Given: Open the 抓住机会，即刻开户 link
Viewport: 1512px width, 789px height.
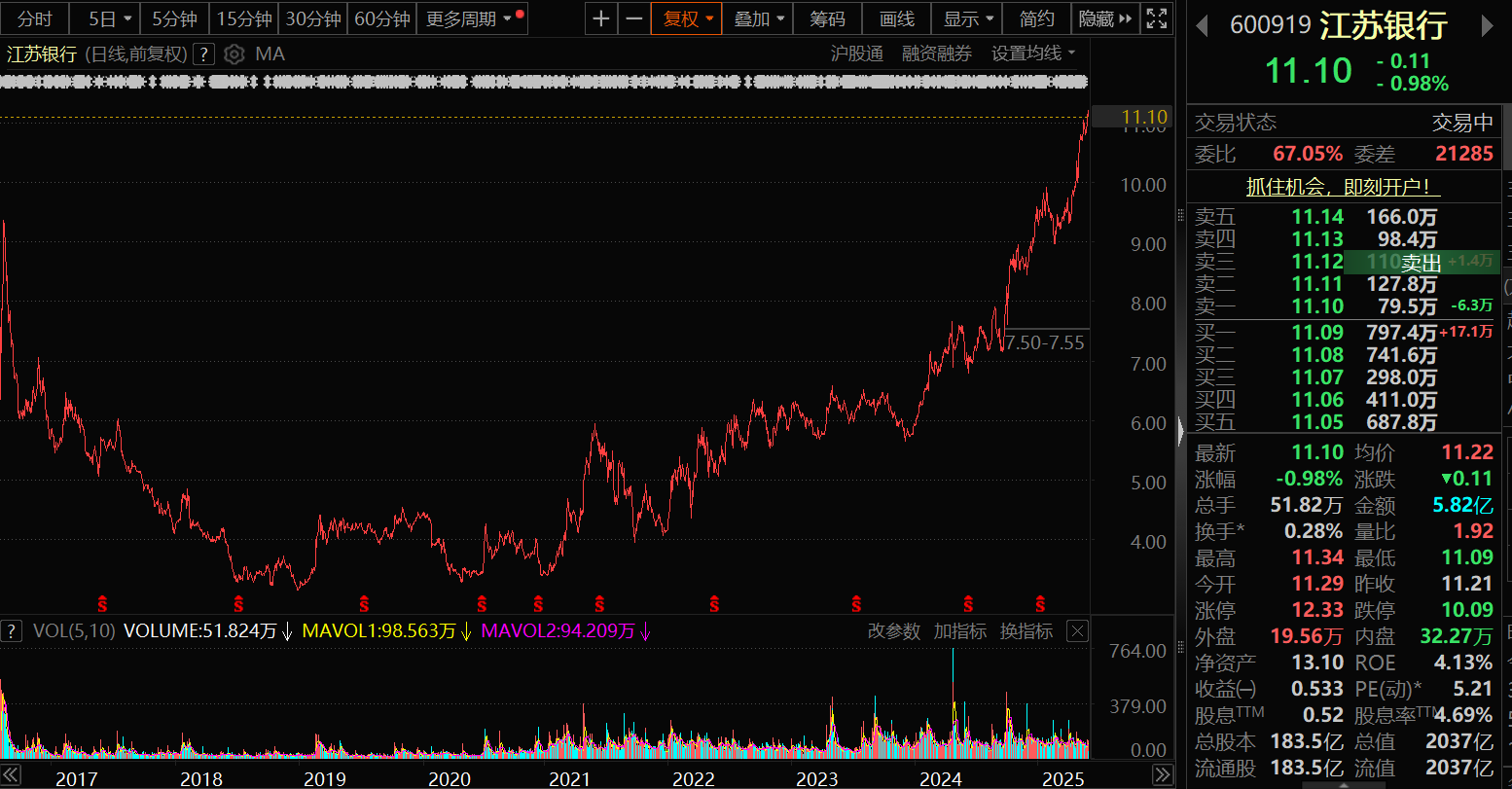Looking at the screenshot, I should pos(1344,187).
